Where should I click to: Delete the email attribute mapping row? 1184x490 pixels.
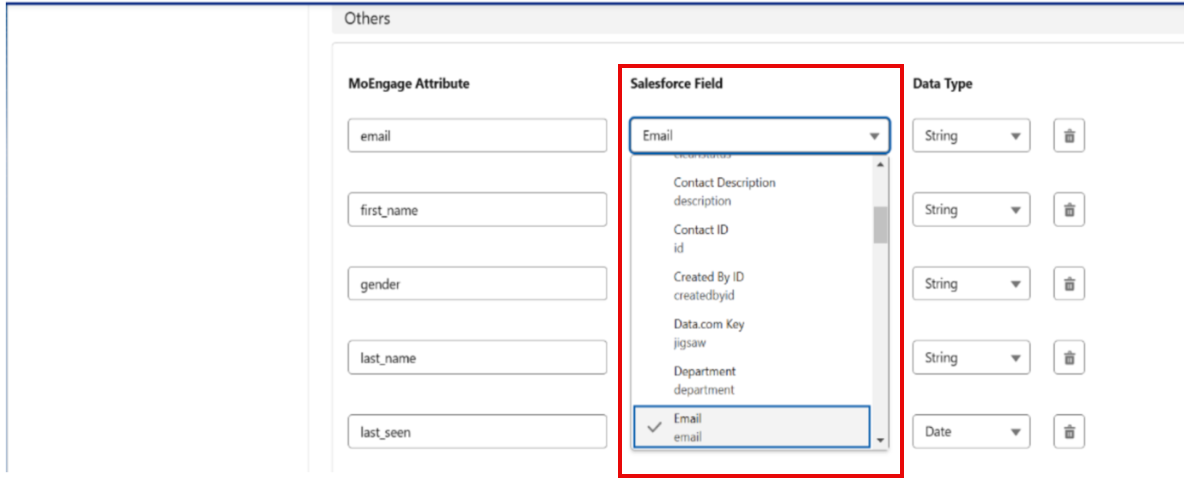(x=1068, y=137)
